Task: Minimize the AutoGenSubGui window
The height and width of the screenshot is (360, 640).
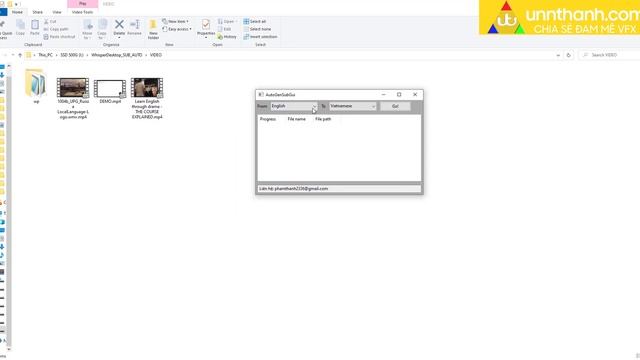Action: (383, 95)
